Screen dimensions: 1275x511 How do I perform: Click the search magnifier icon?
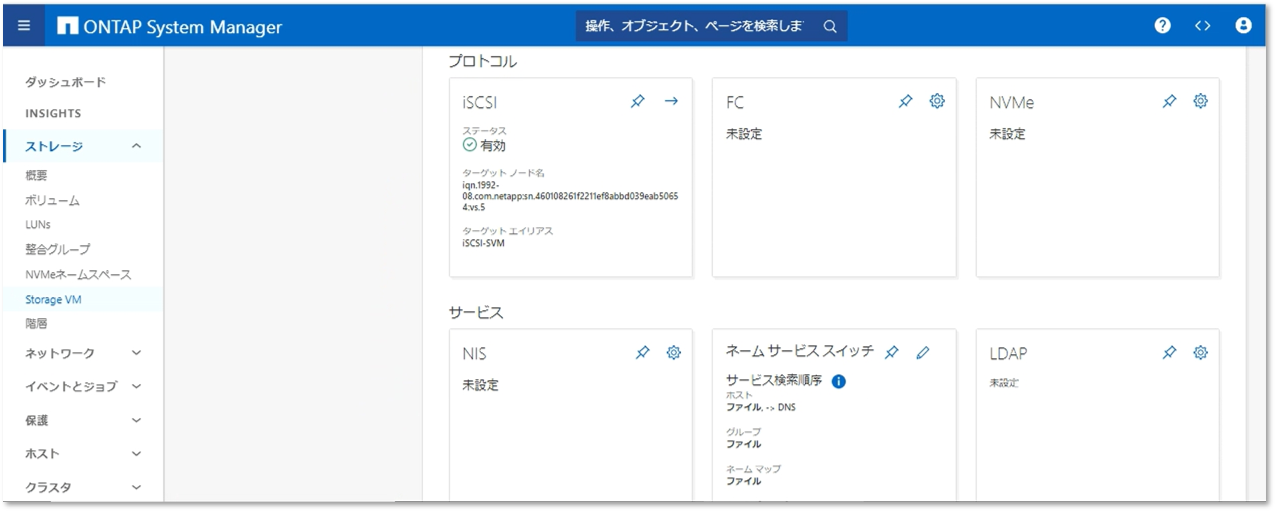point(830,27)
